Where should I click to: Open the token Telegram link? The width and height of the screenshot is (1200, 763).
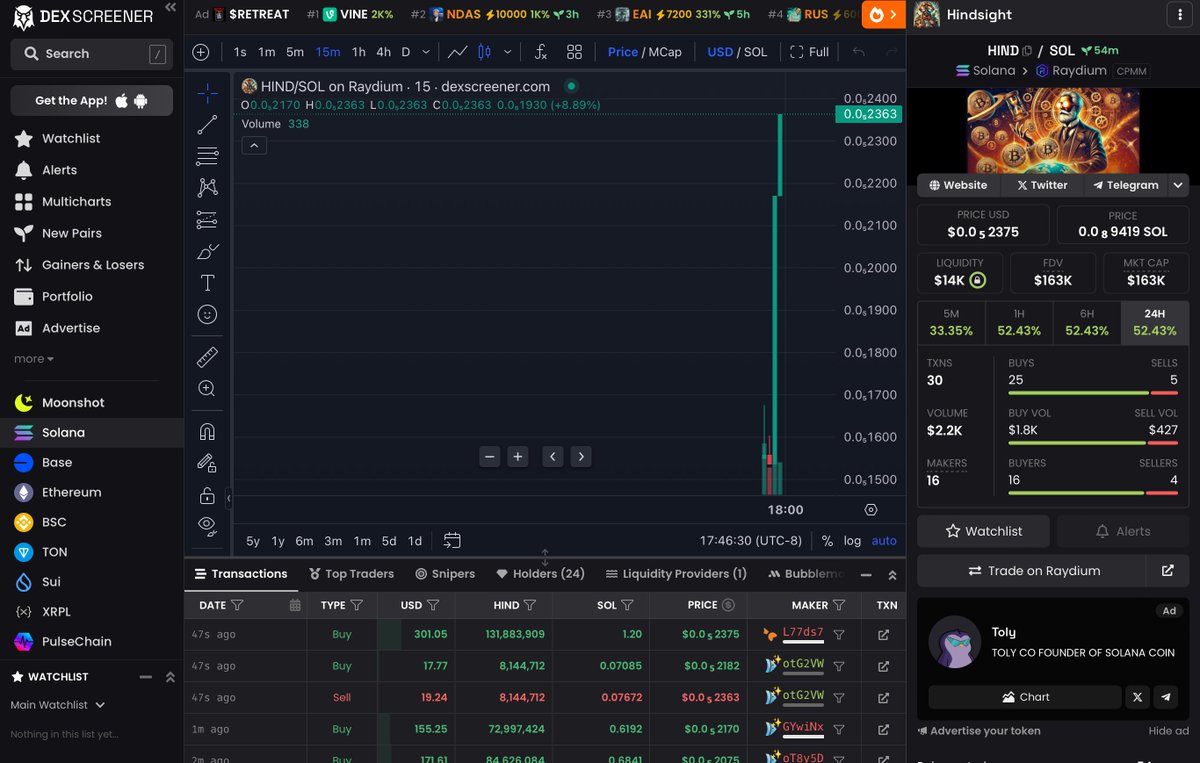click(1125, 185)
